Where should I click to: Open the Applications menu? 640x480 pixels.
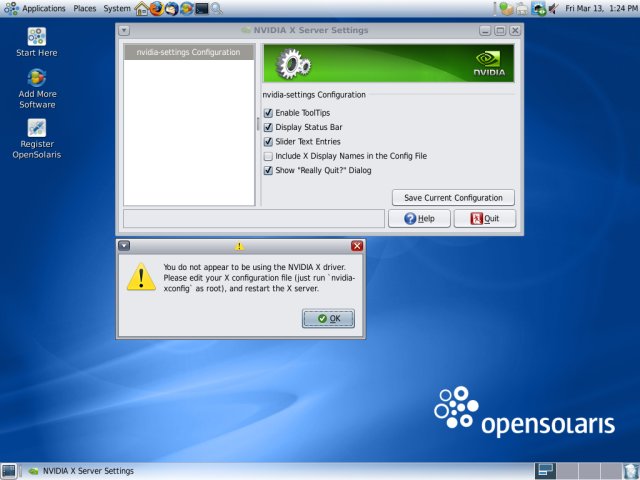tap(43, 8)
